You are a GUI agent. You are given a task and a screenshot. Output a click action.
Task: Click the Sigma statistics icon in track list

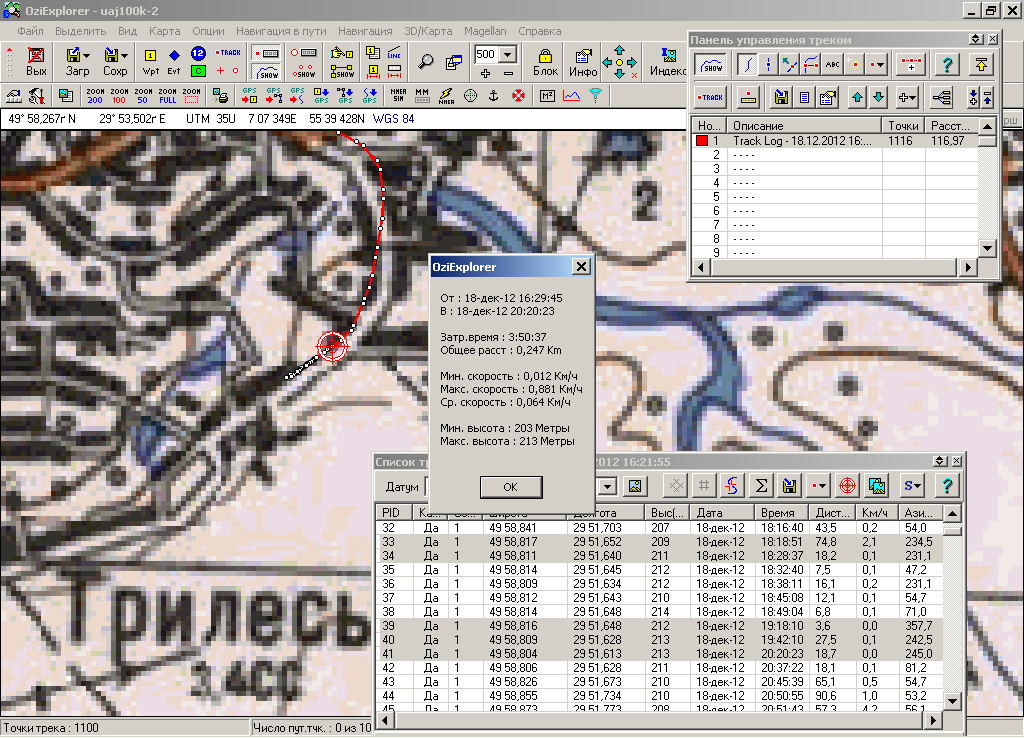click(x=761, y=486)
